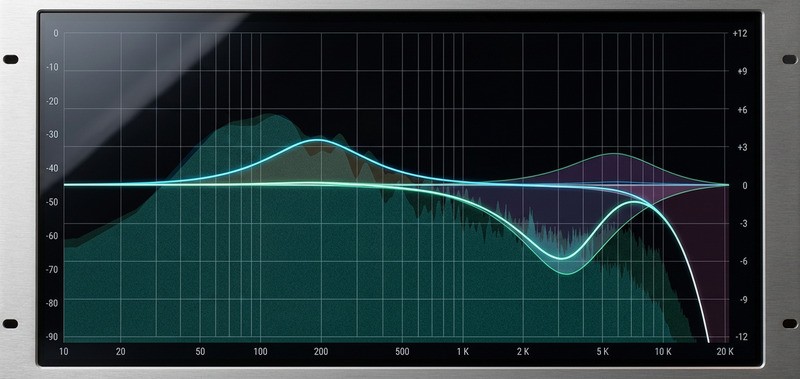Click the '10 K' frequency axis label
800x379 pixels.
click(663, 351)
